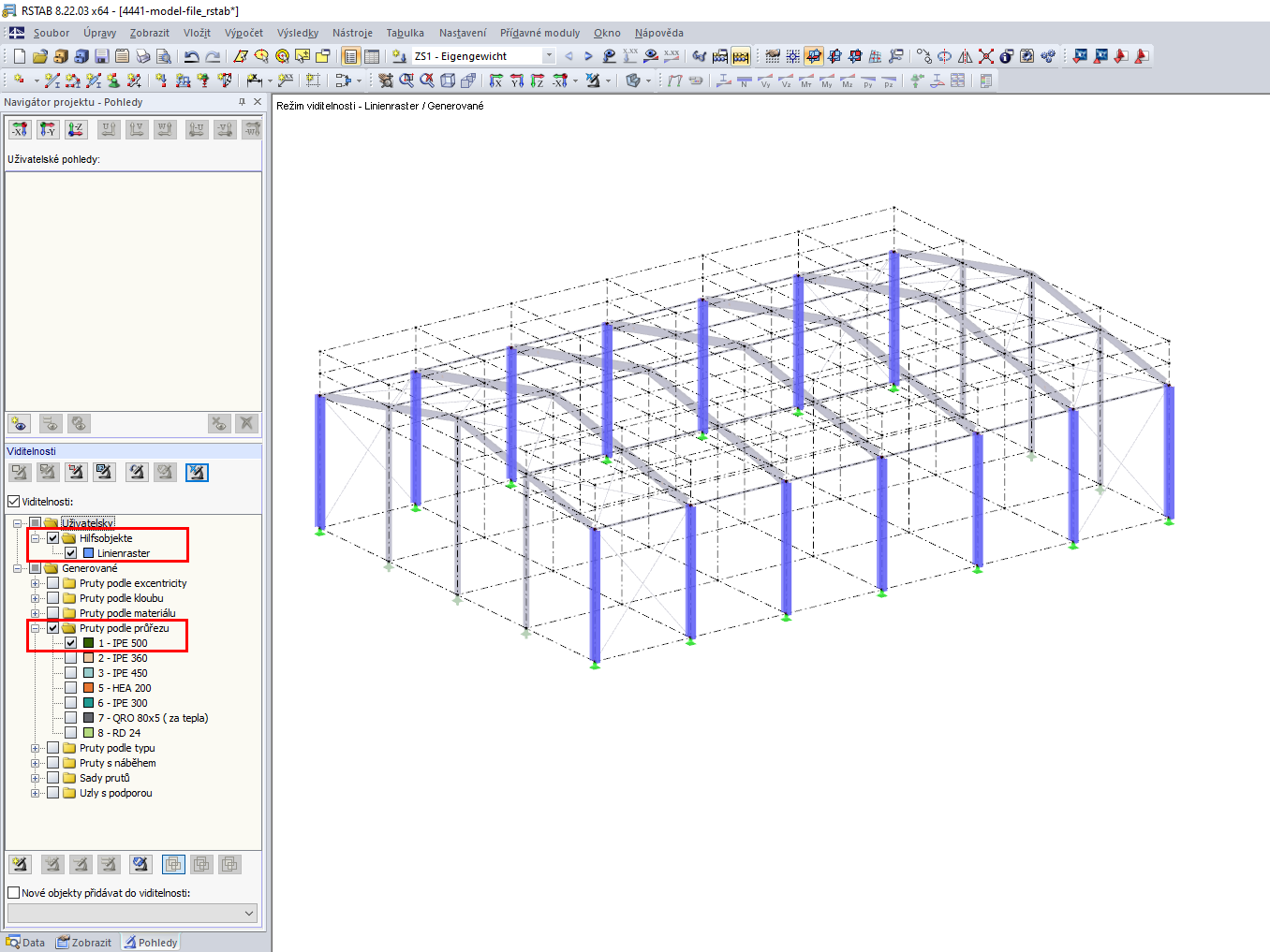Toggle the main Viditelnosti checkbox

[14, 502]
